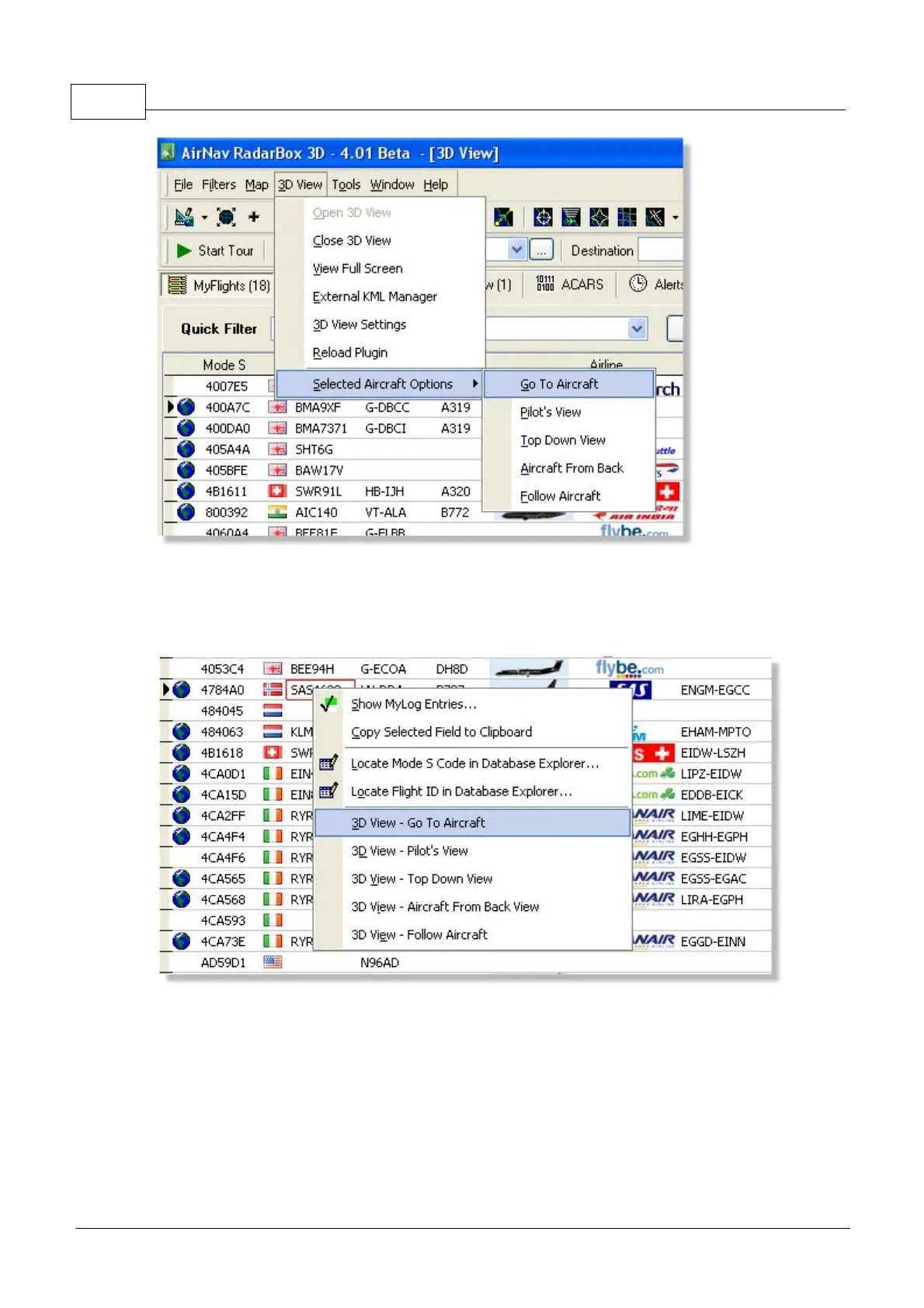924x1308 pixels.
Task: Click the zoom-to-fit icon in the toolbar
Action: point(226,217)
